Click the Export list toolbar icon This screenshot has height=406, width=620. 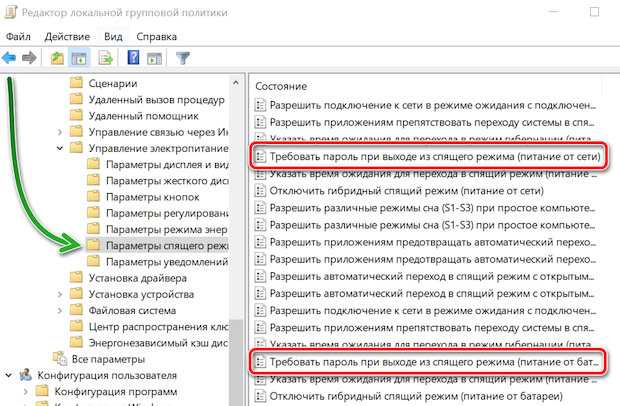coord(106,59)
